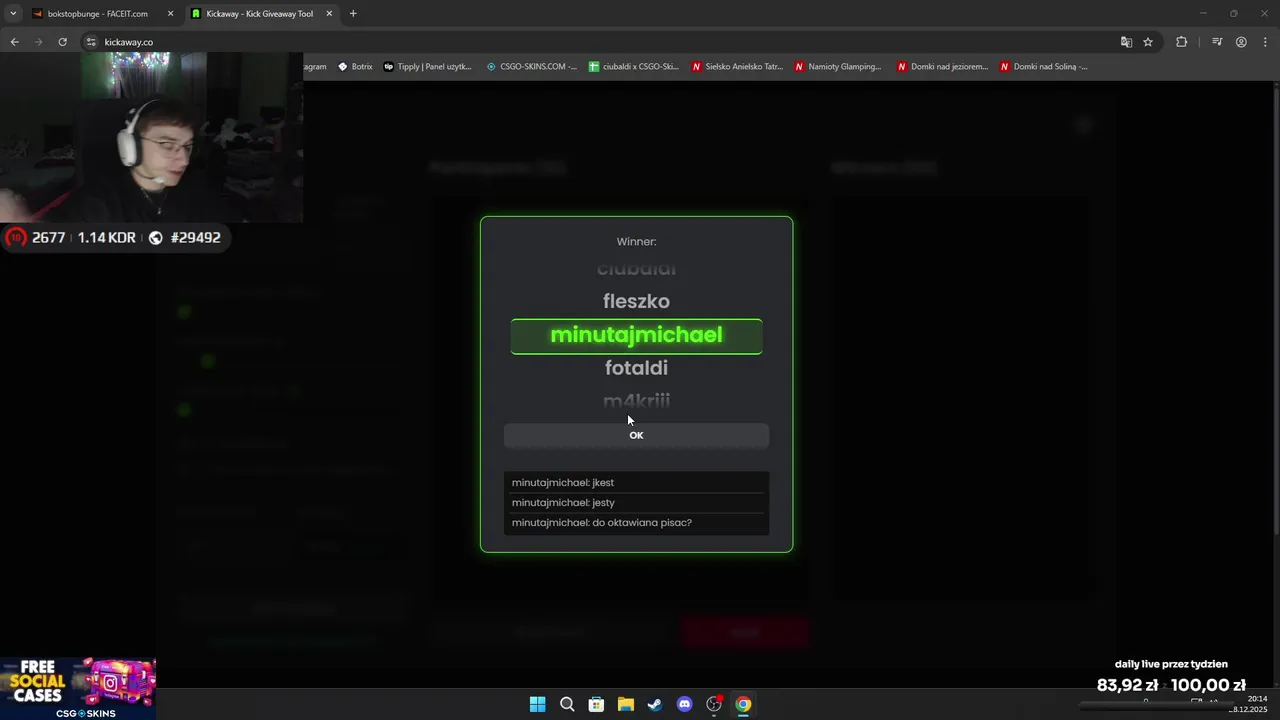The width and height of the screenshot is (1280, 720).
Task: Open the browser extensions puzzle icon
Action: [x=1181, y=42]
